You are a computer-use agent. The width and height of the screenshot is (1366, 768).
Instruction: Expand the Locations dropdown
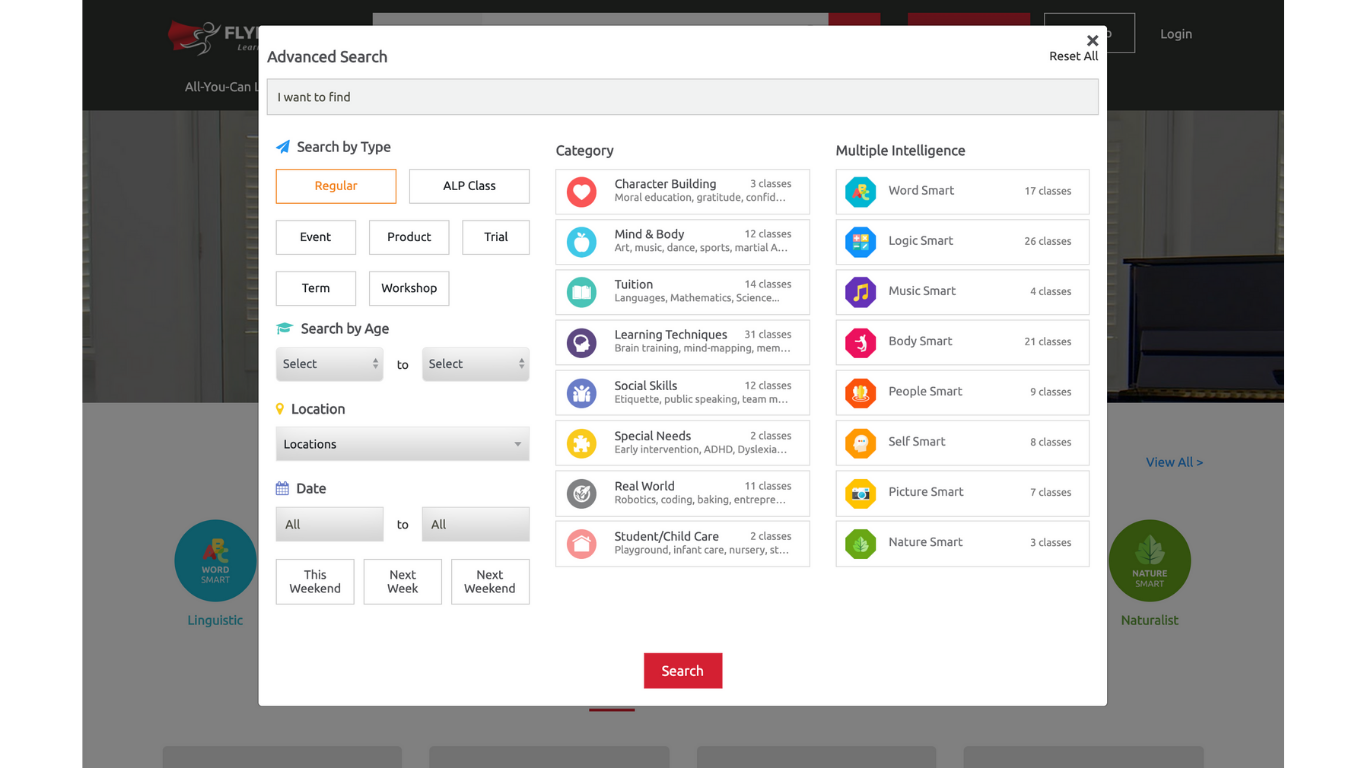(402, 444)
